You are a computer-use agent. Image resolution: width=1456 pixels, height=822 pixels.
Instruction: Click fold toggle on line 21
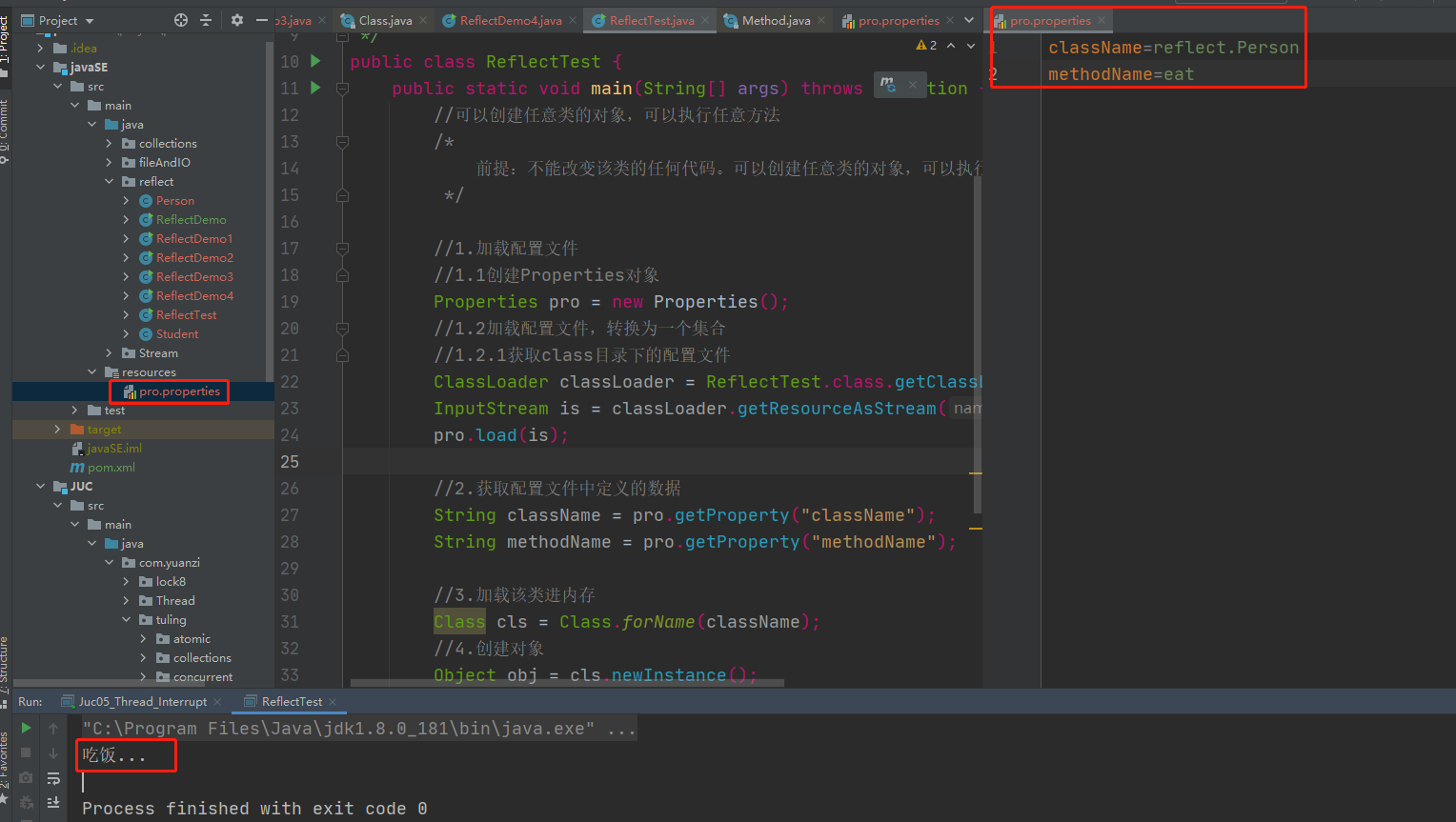point(342,355)
